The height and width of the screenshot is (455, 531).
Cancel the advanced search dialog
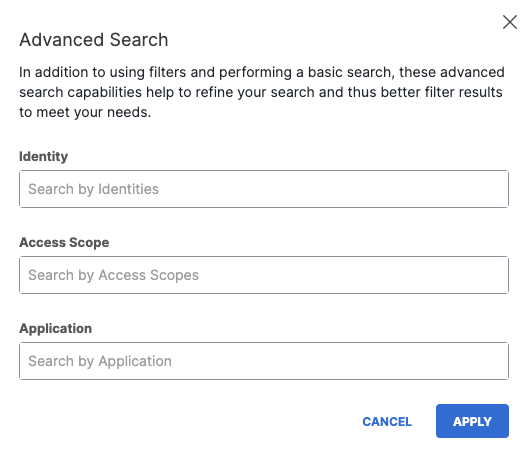point(387,422)
